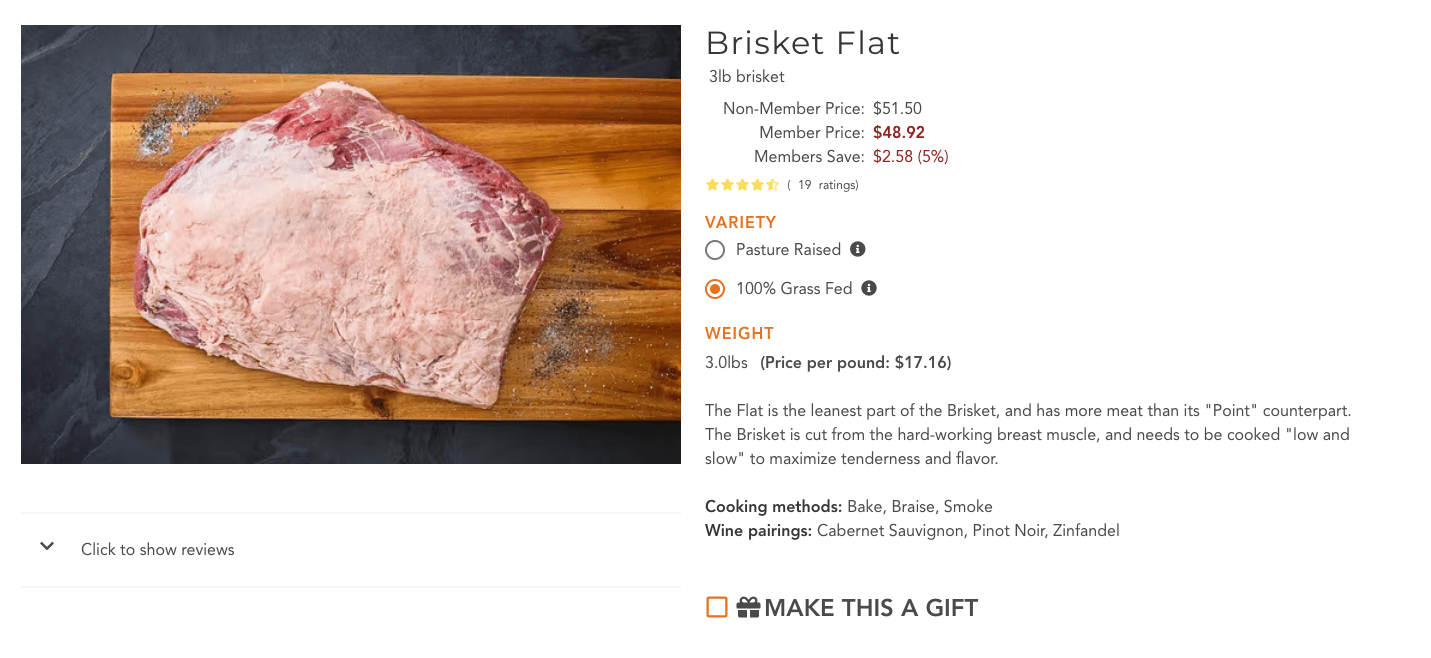Click the info icon beside Pasture Raised
Screen dimensions: 1431x658
857,249
